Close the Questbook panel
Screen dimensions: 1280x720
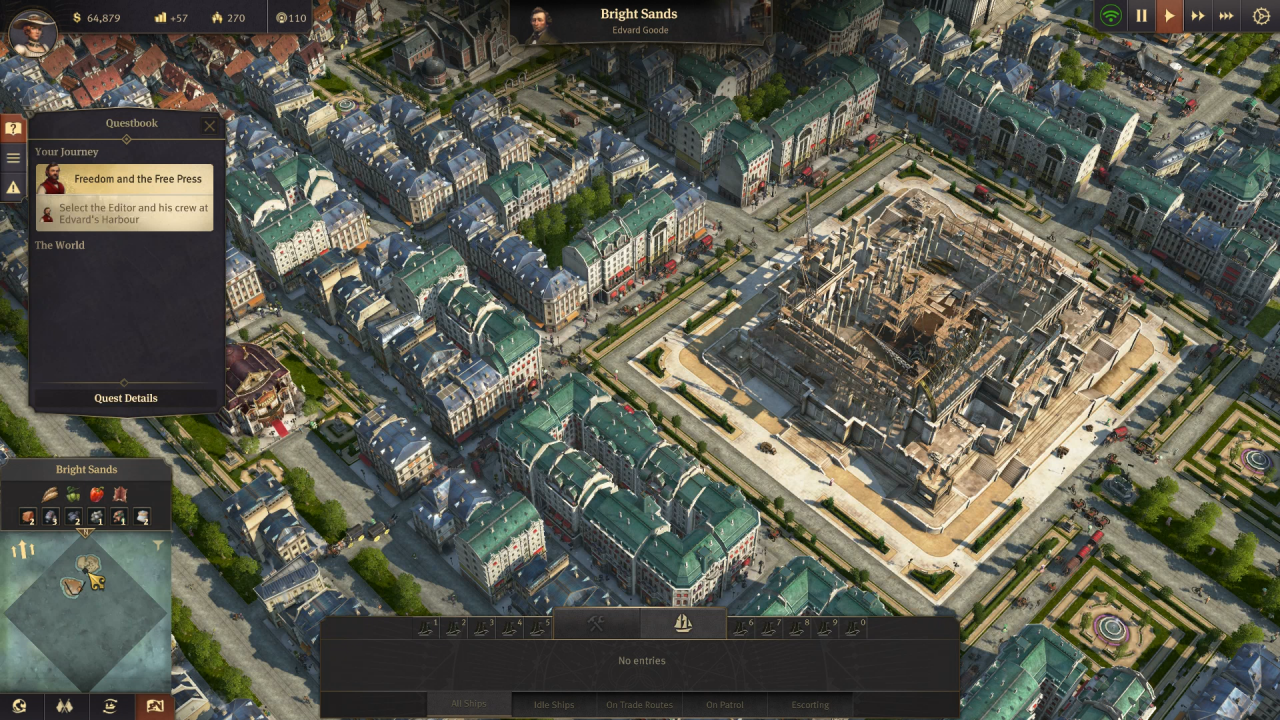click(x=209, y=126)
